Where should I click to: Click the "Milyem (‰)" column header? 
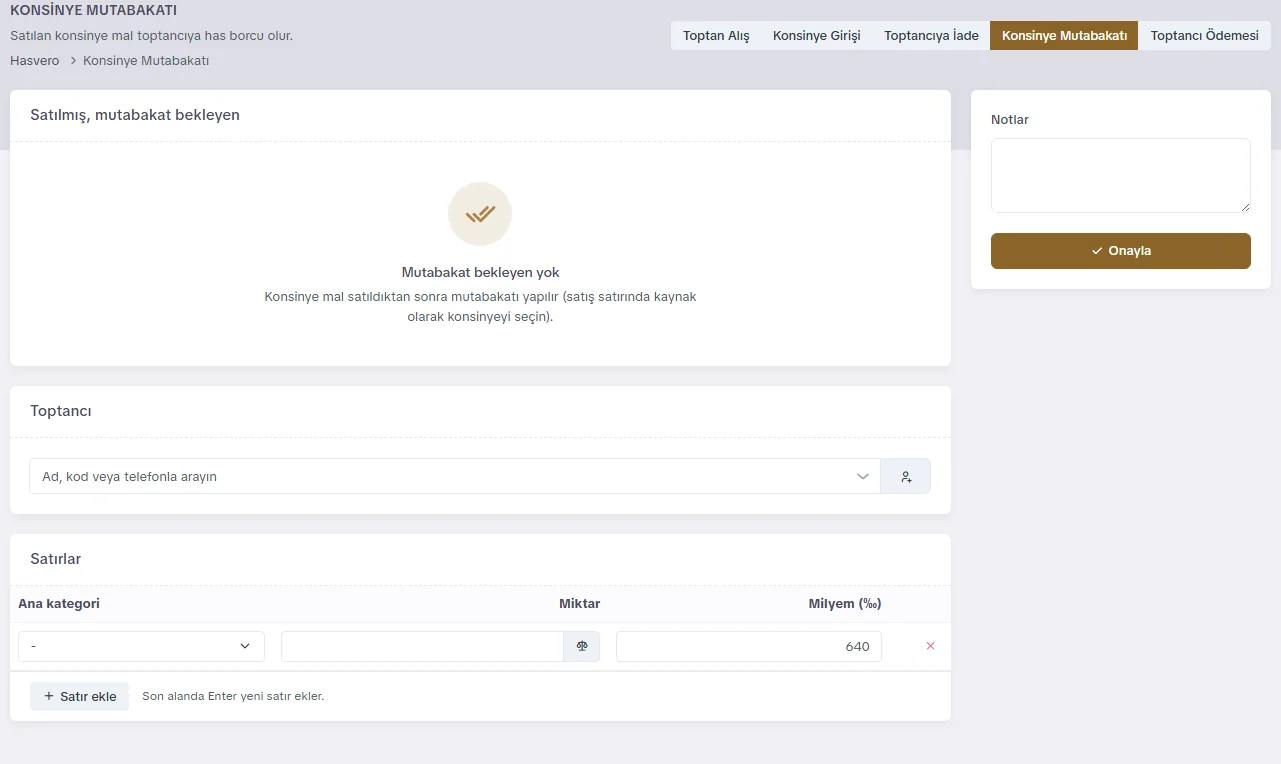(x=845, y=604)
